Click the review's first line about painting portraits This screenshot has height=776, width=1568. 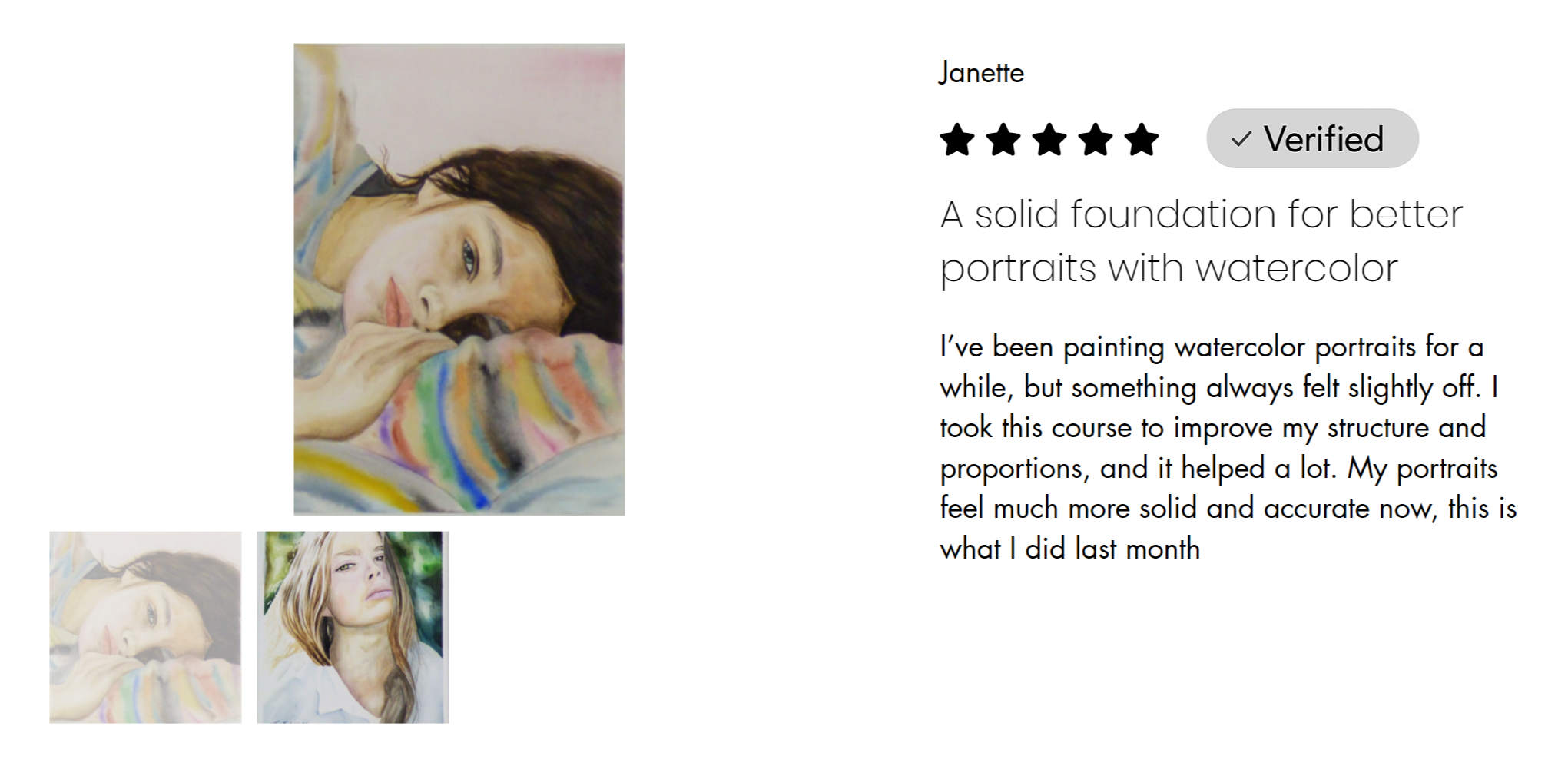tap(1212, 347)
